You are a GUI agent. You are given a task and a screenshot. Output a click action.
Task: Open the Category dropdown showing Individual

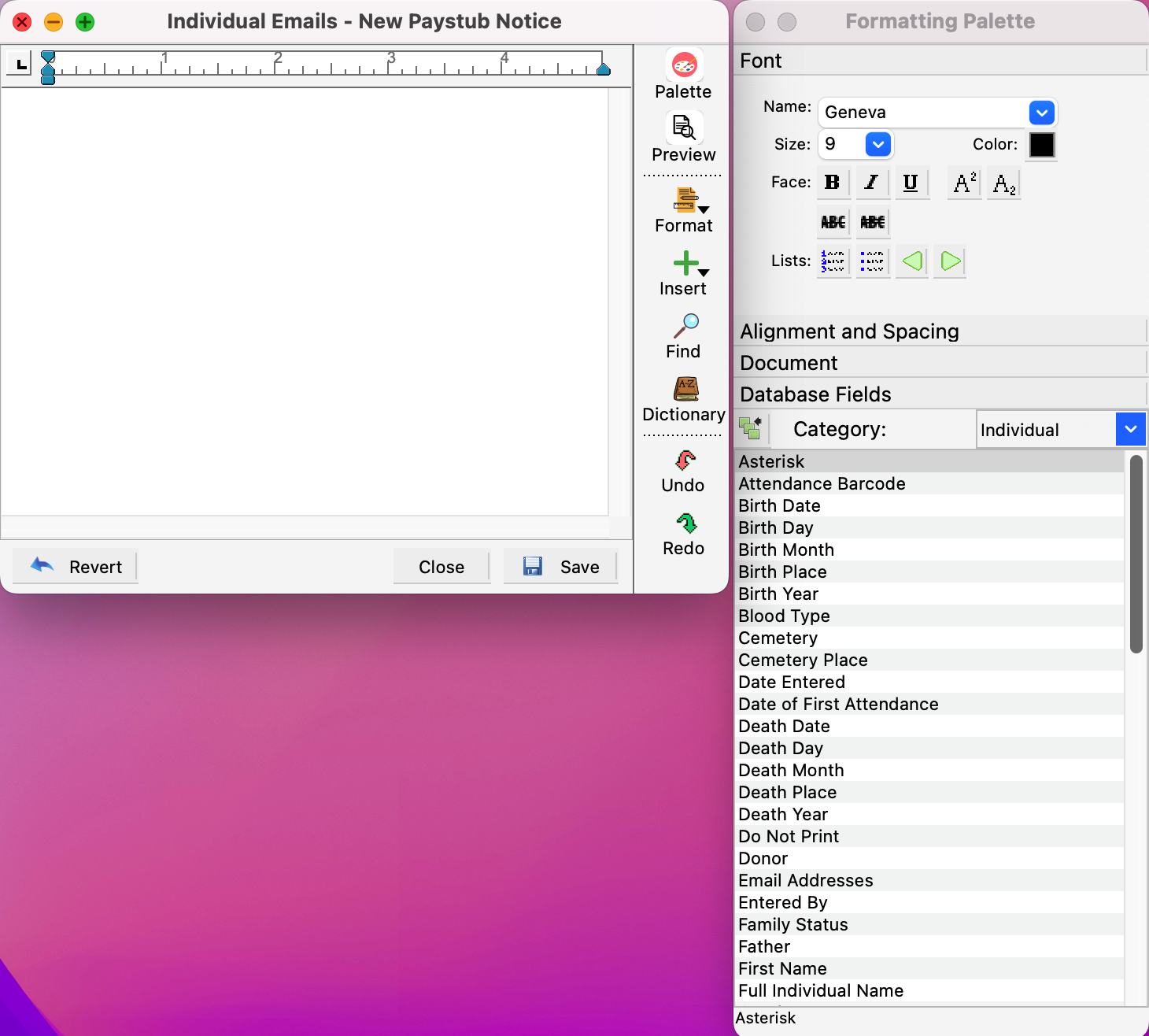coord(1130,430)
